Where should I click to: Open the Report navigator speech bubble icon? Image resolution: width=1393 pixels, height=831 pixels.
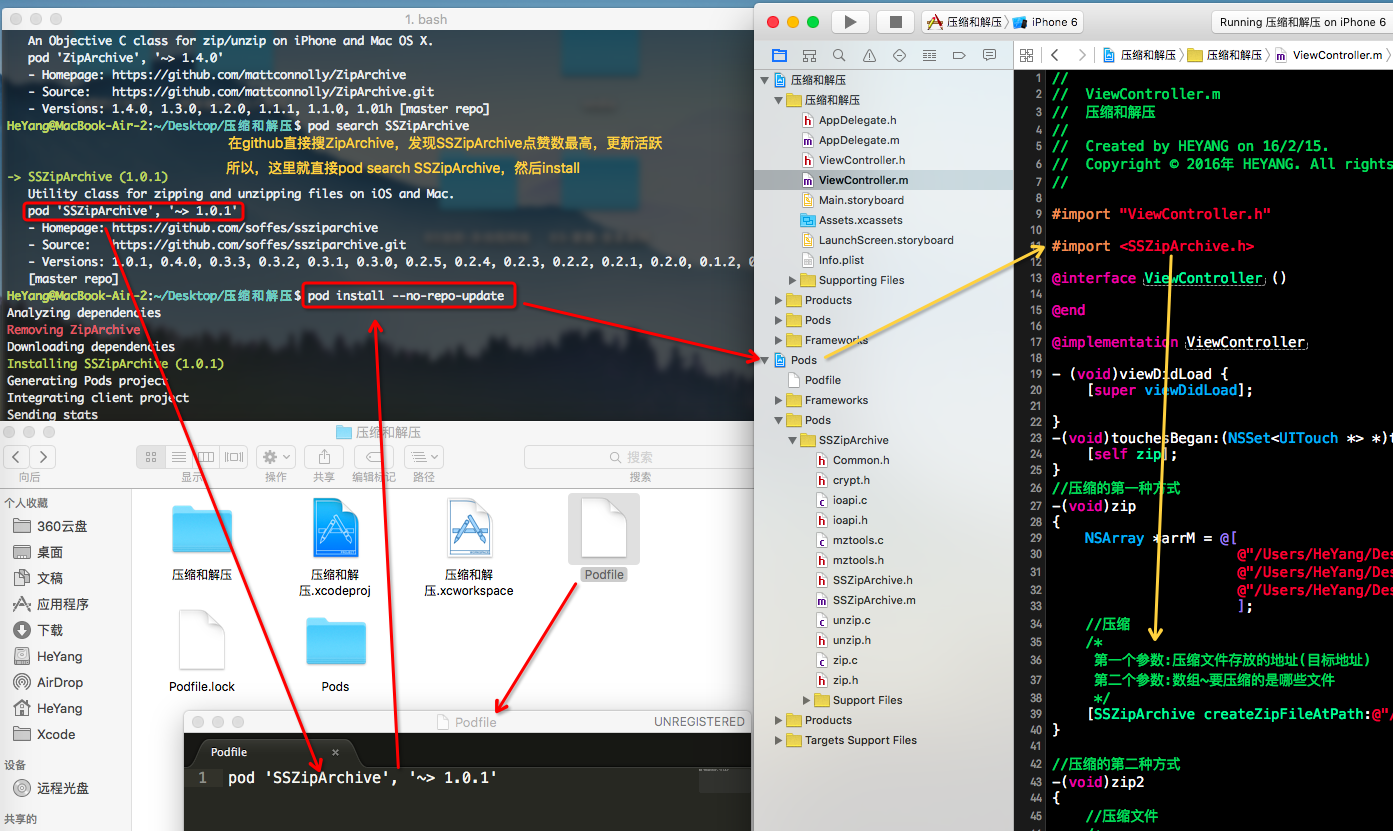click(989, 55)
